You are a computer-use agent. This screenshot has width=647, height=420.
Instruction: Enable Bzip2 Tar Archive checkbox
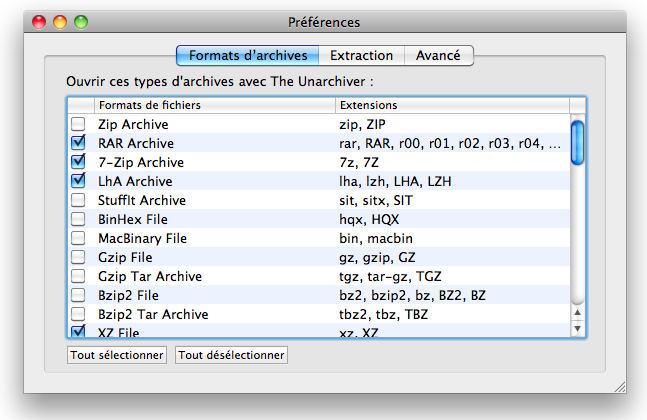[x=78, y=314]
